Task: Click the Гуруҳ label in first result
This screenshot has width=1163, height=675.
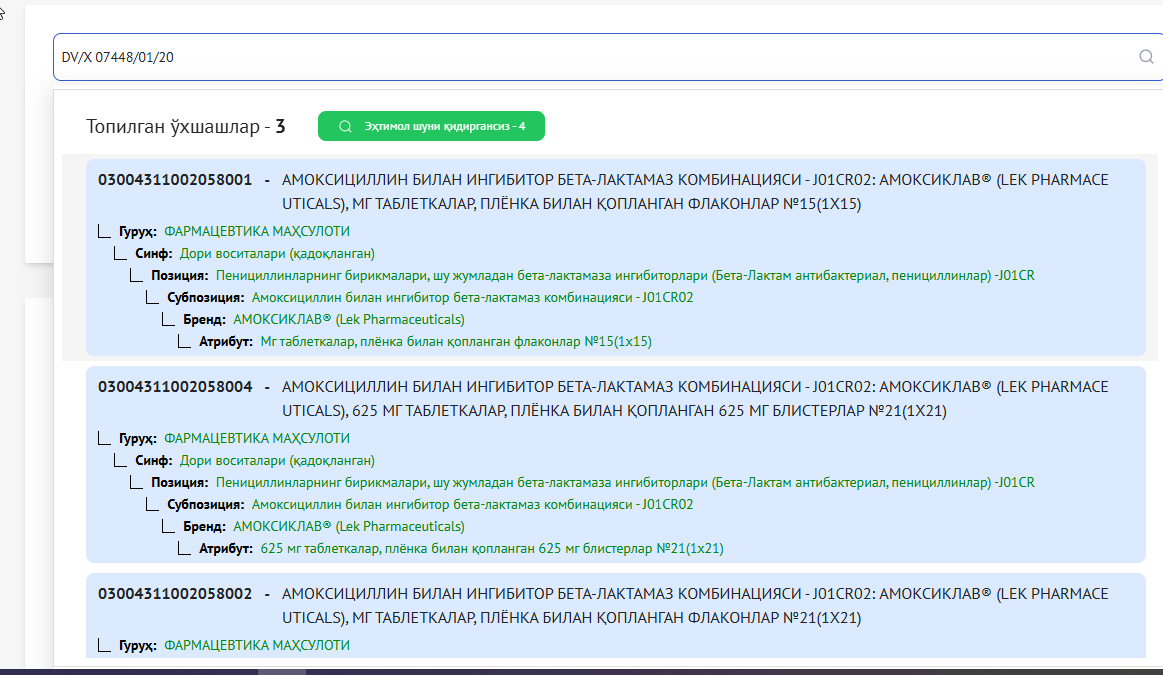Action: tap(138, 231)
